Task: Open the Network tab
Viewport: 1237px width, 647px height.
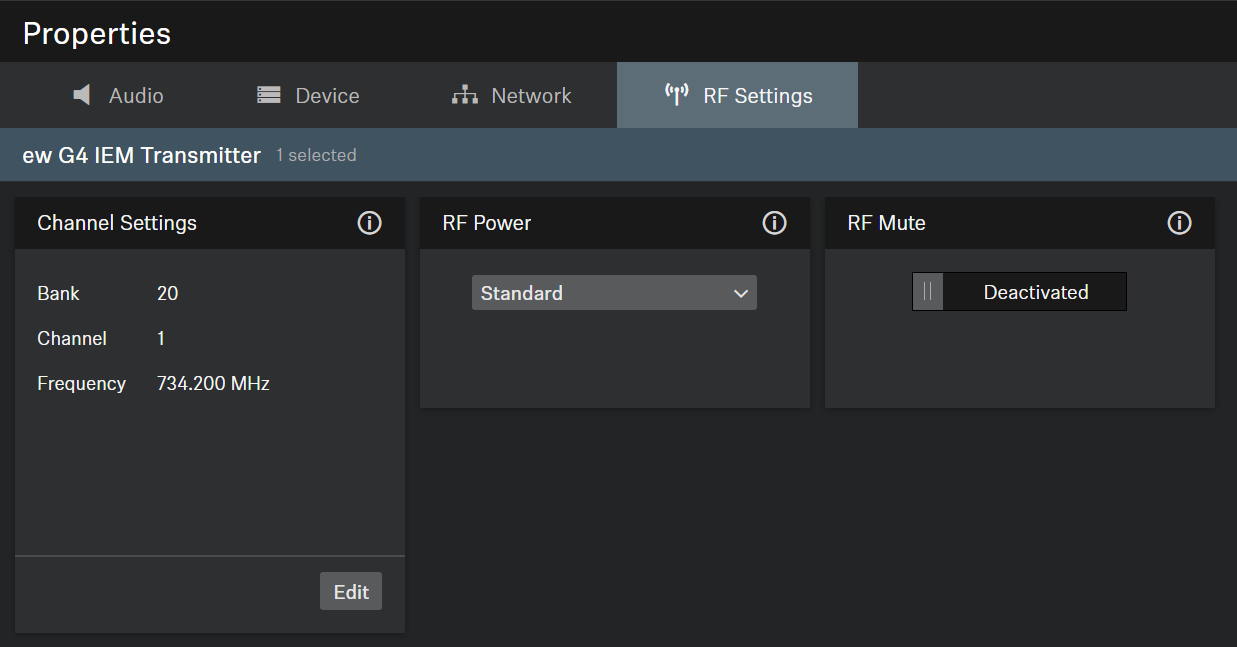Action: pos(530,96)
